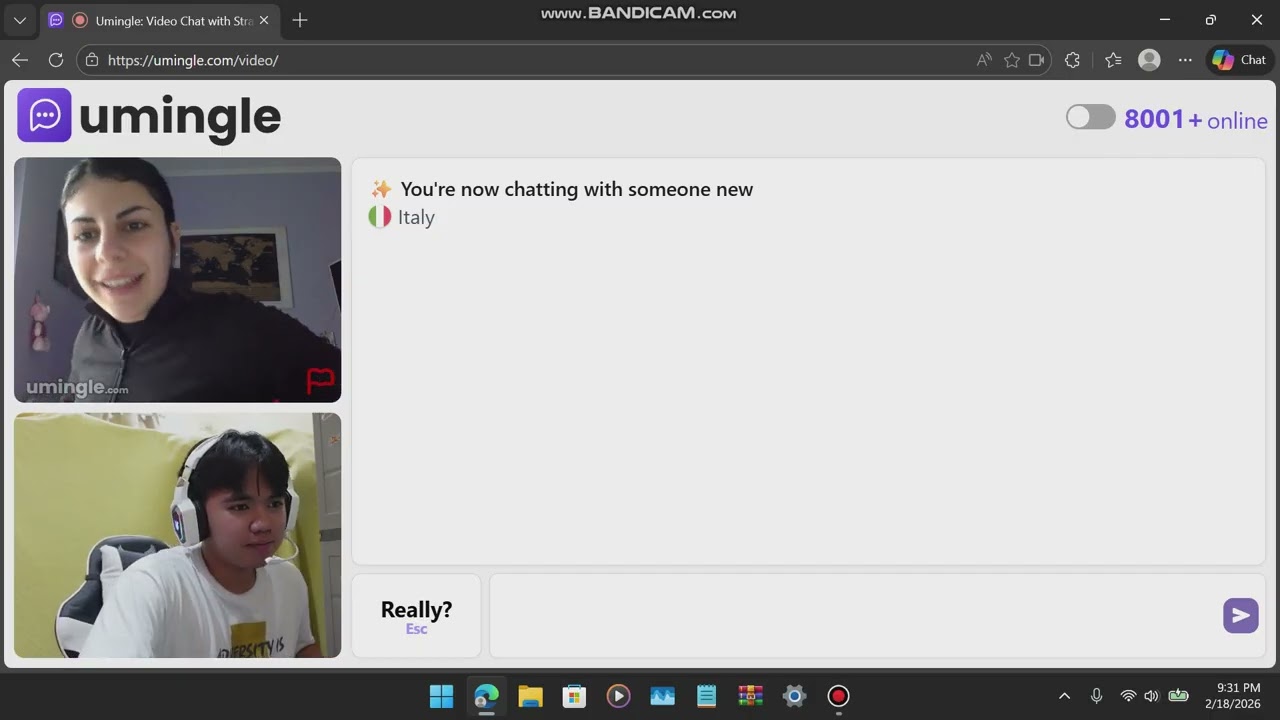Click your own webcam video feed
The height and width of the screenshot is (720, 1280).
[x=177, y=535]
